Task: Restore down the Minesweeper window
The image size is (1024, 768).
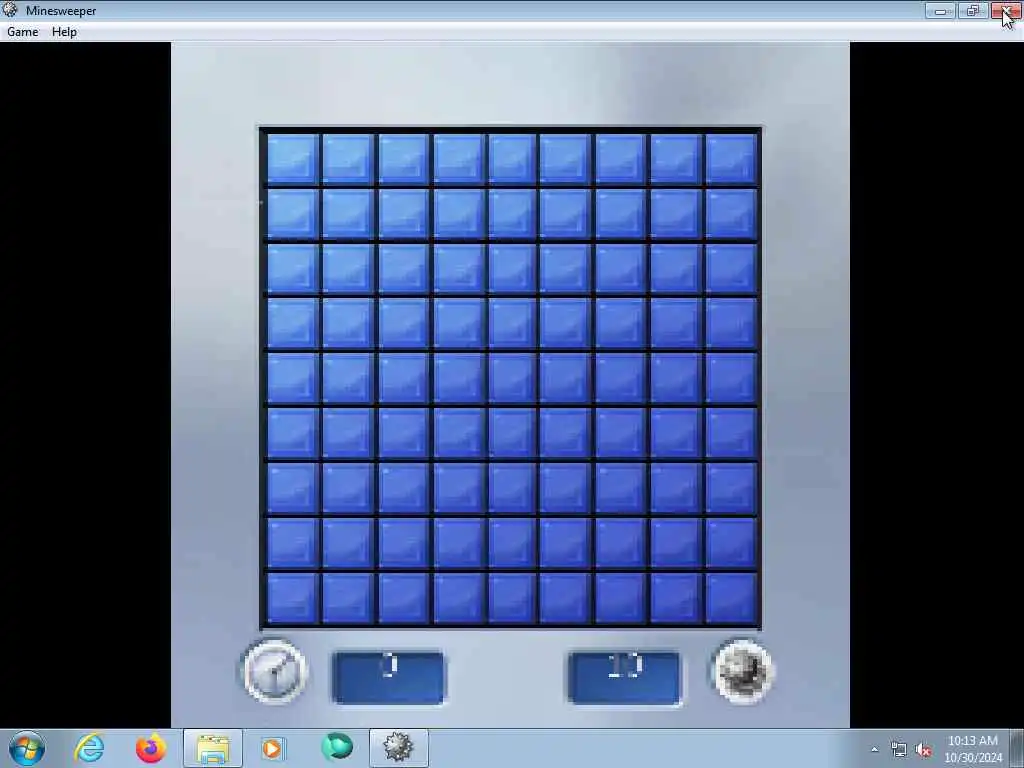Action: tap(973, 10)
